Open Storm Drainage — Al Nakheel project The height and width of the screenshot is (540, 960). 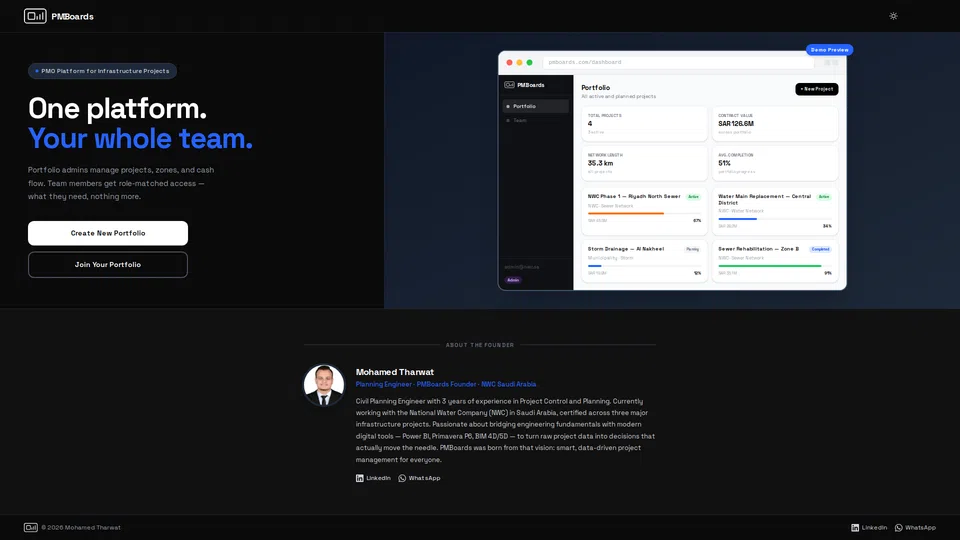[x=644, y=261]
